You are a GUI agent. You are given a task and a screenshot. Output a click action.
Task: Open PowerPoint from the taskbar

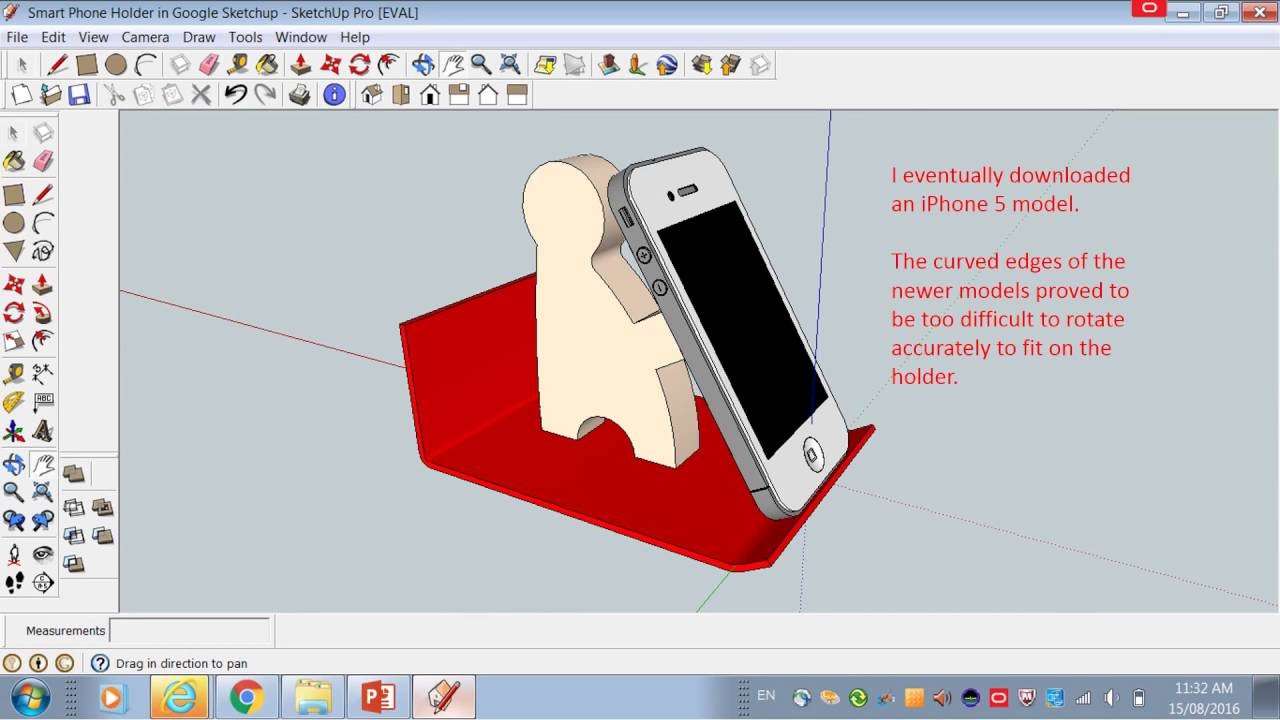tap(379, 697)
